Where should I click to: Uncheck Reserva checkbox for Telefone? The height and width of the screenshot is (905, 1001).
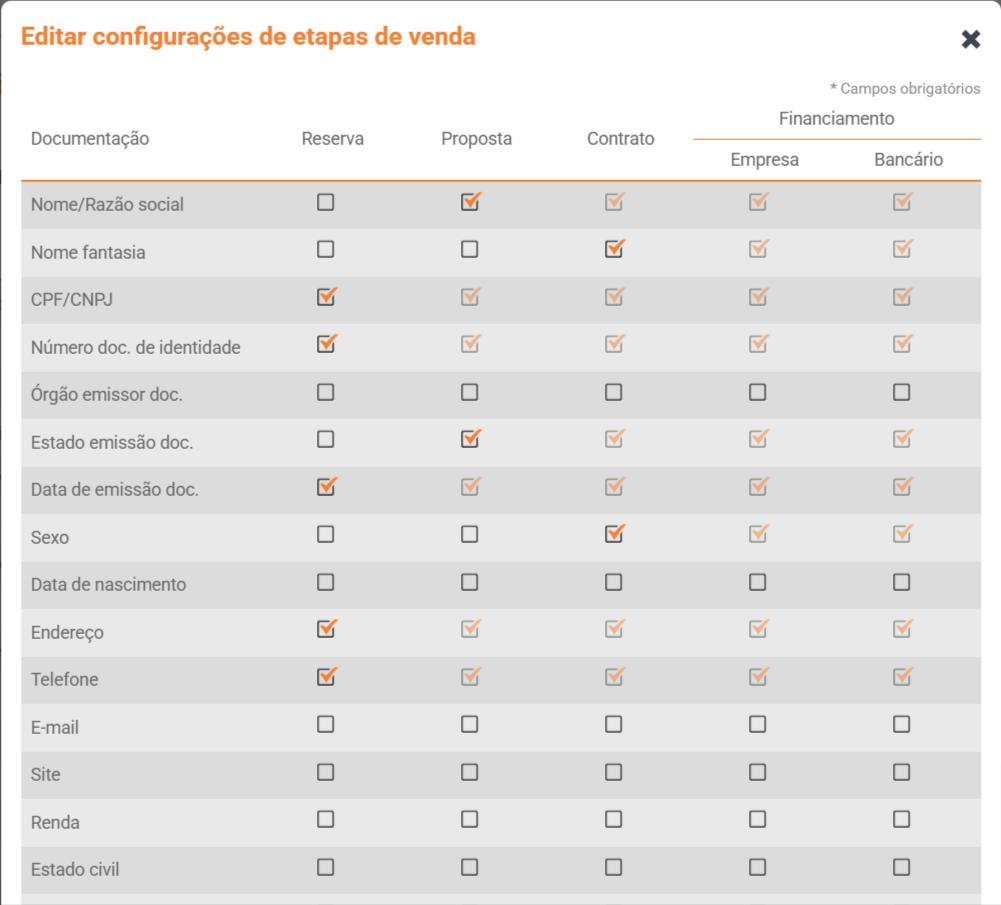coord(326,677)
